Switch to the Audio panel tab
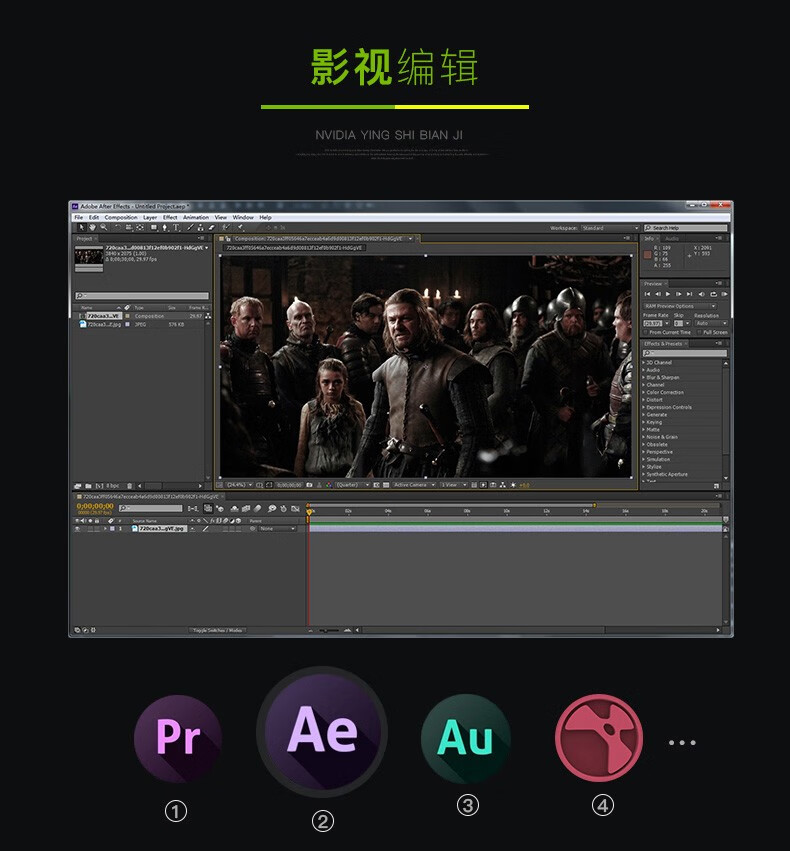This screenshot has width=790, height=851. tap(672, 238)
